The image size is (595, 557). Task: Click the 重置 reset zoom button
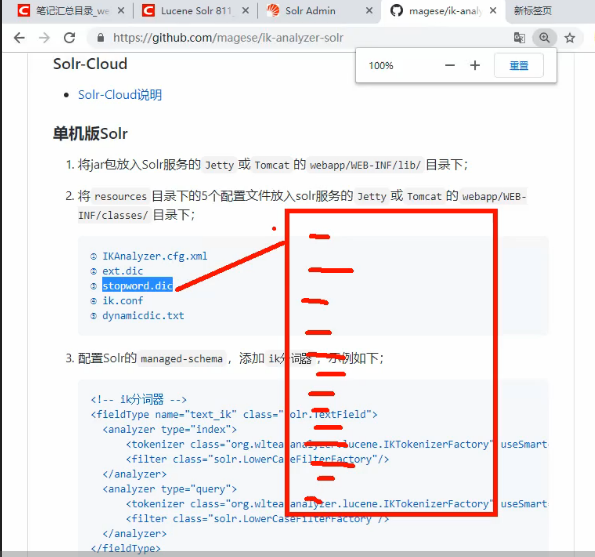pyautogui.click(x=519, y=65)
